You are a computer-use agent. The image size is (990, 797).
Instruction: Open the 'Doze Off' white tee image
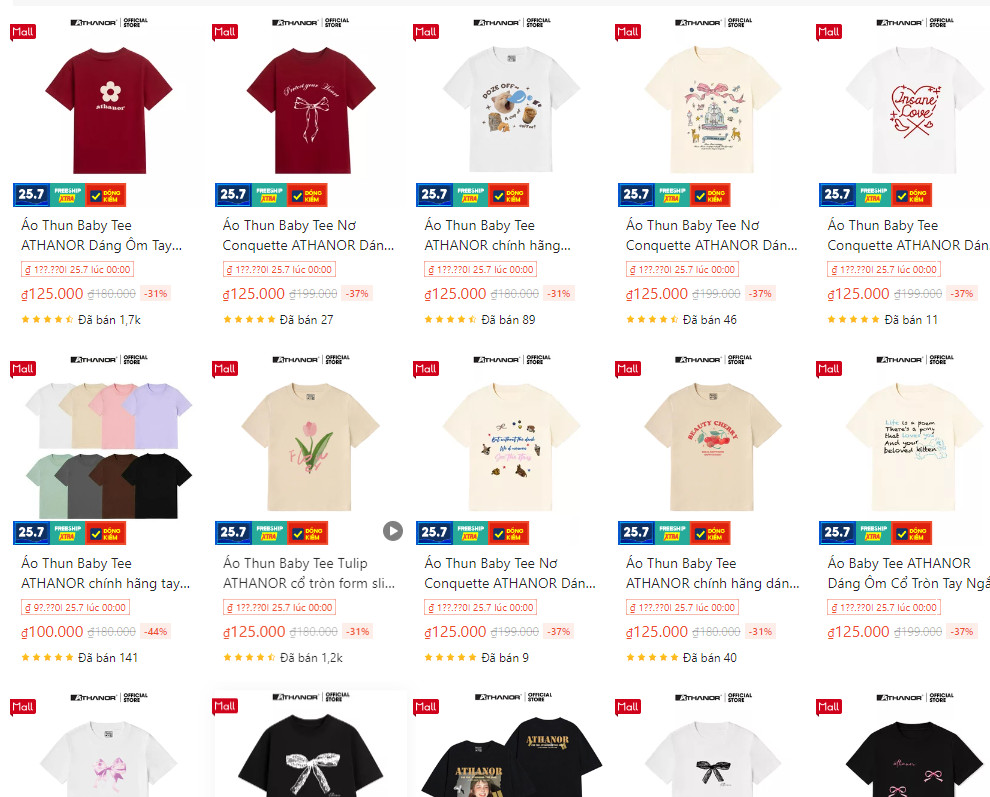(x=511, y=111)
